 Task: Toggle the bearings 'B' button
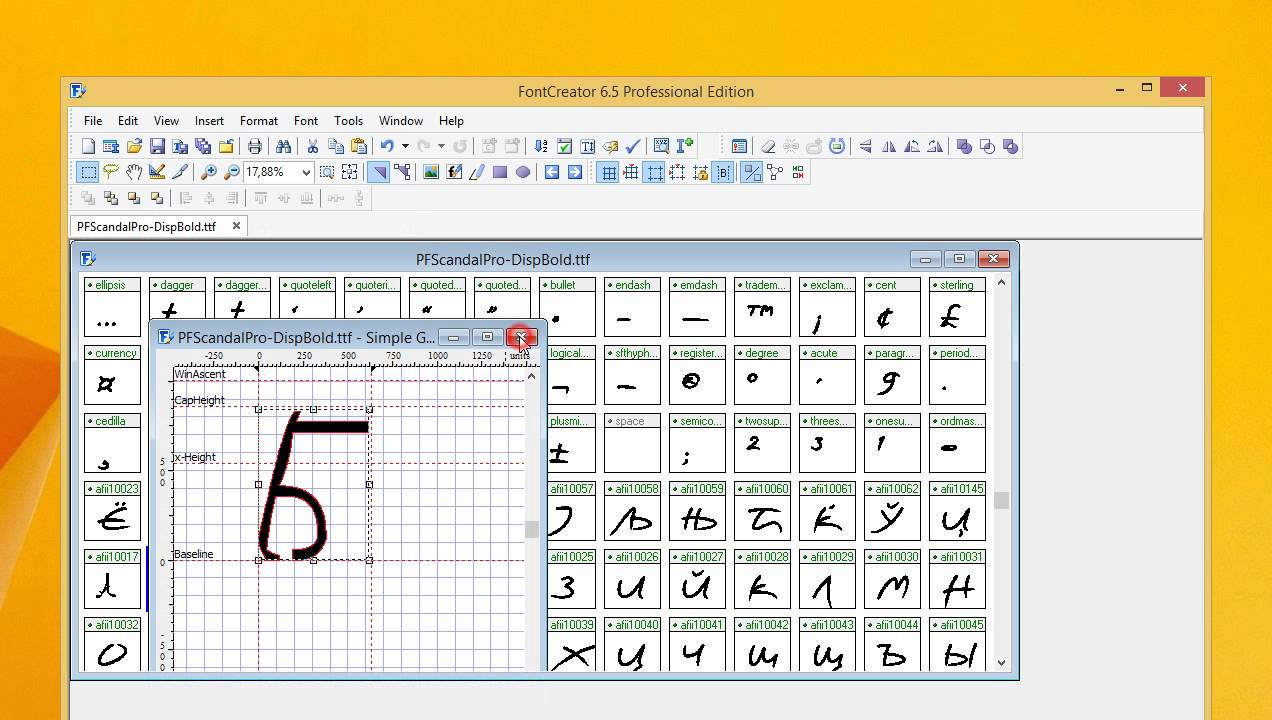coord(724,172)
